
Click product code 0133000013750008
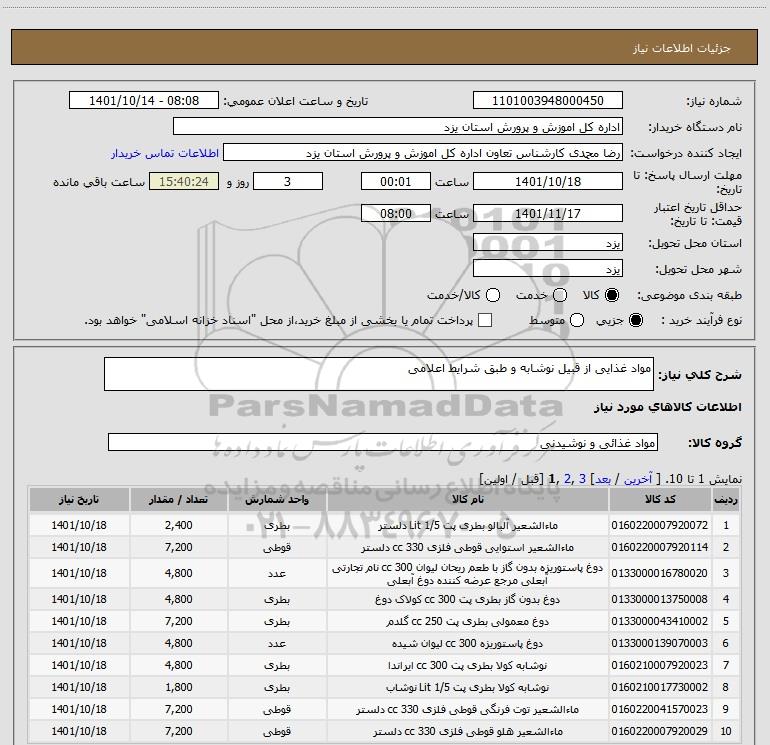pos(660,599)
